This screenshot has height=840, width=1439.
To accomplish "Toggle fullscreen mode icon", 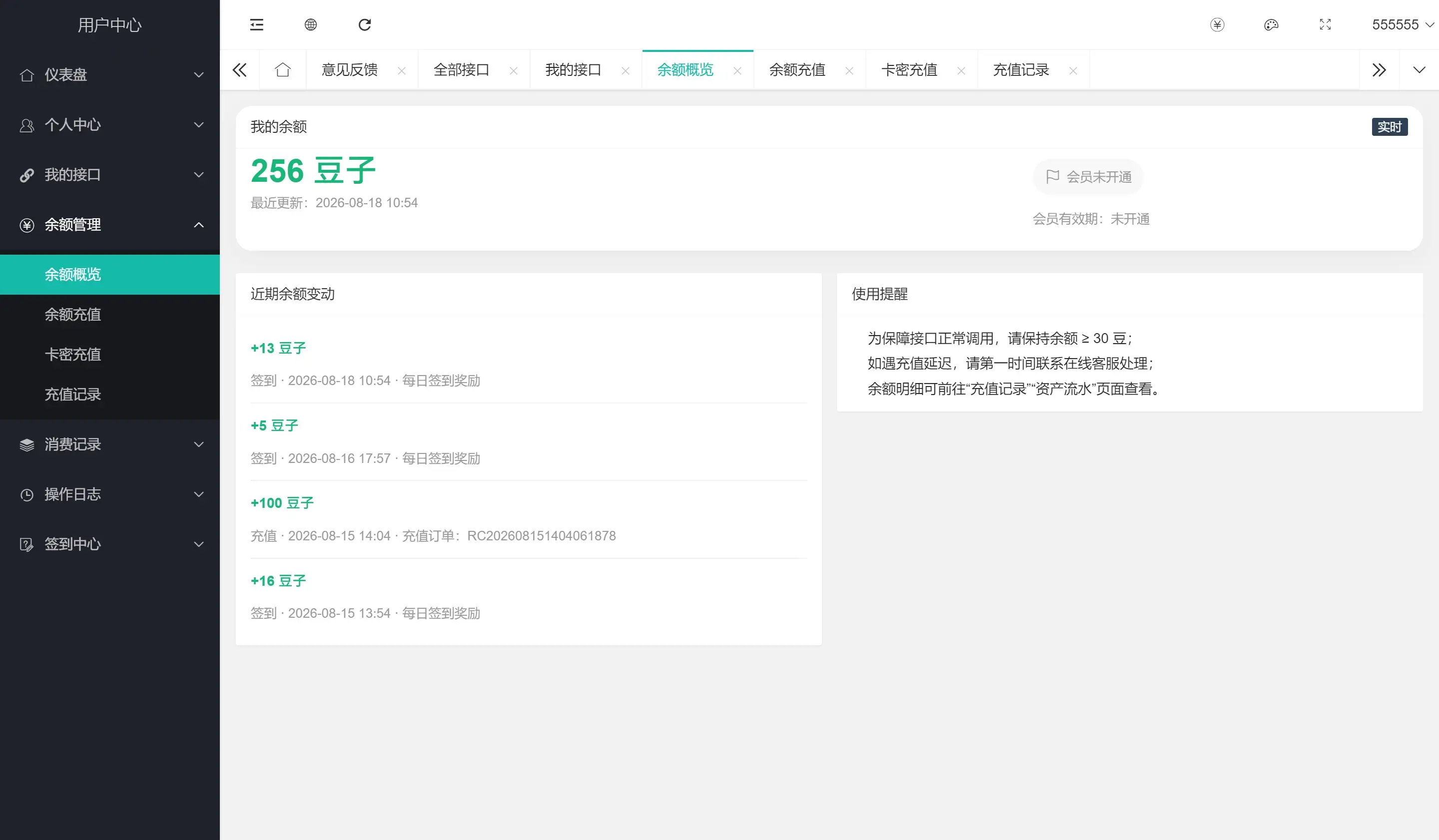I will point(1325,24).
